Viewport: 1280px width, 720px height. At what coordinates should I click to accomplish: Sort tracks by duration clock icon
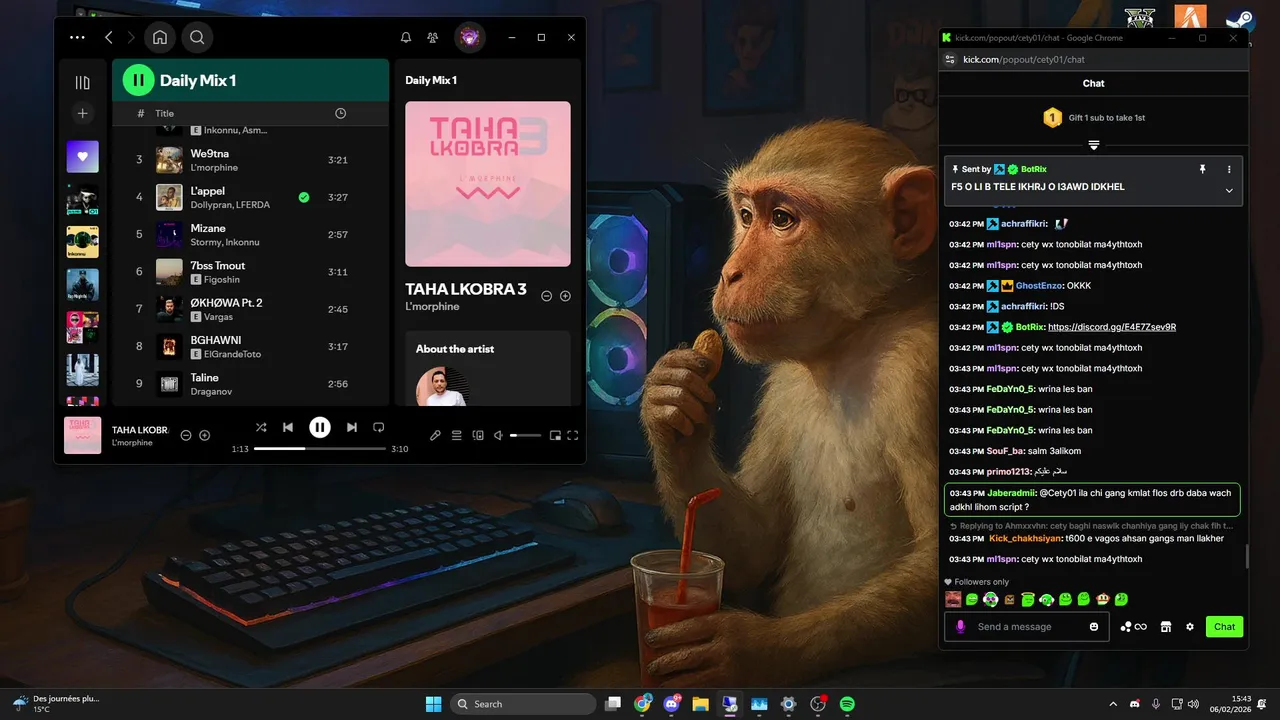point(340,114)
